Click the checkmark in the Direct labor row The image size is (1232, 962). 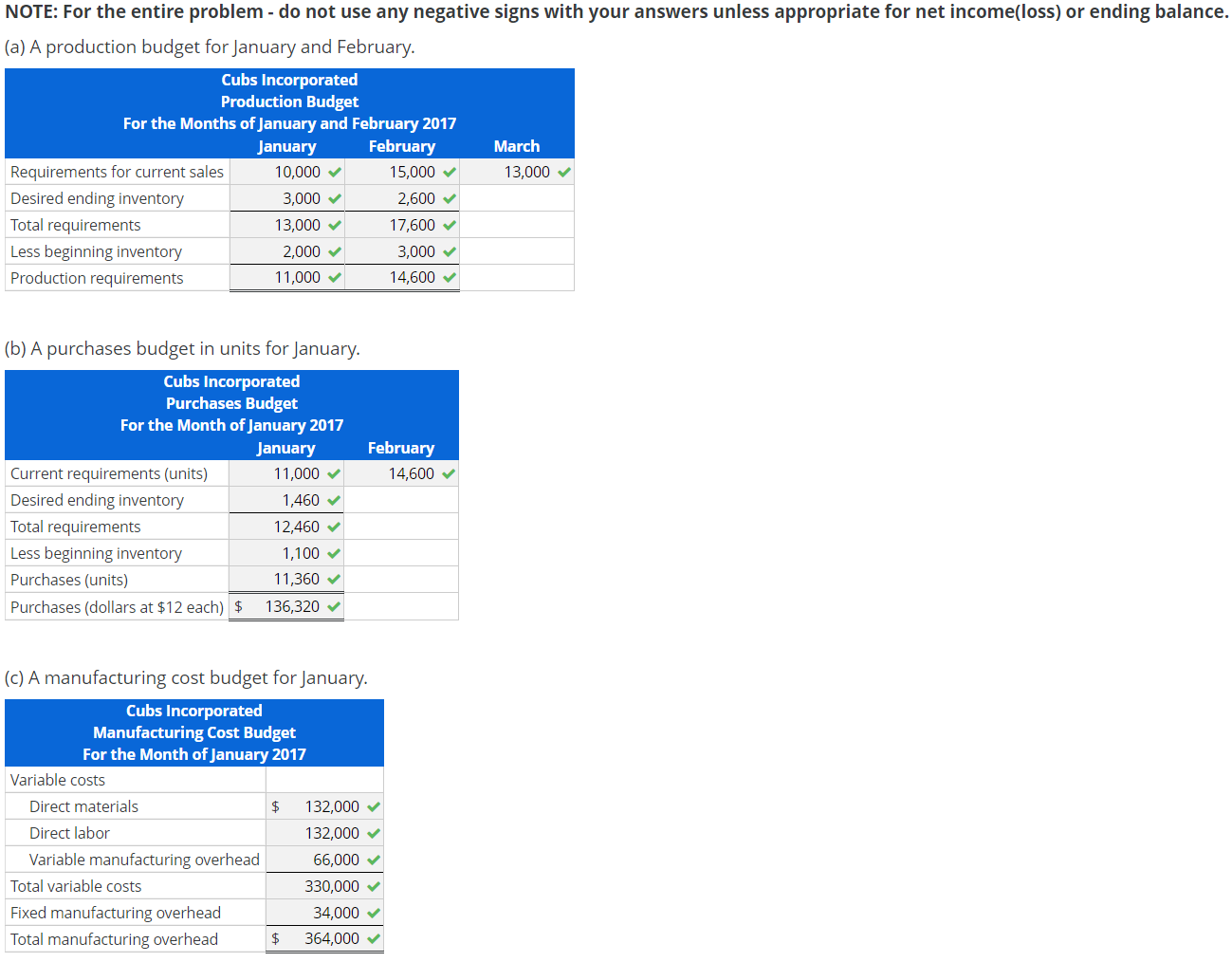click(x=374, y=834)
